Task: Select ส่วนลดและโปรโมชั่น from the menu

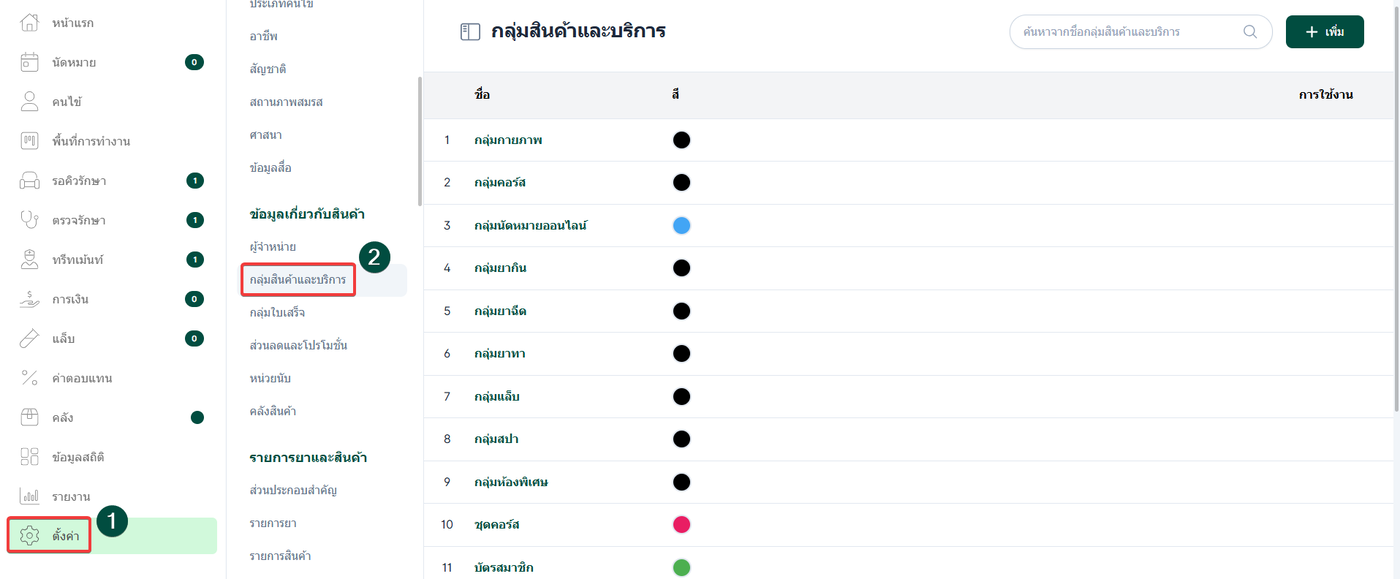Action: [298, 345]
